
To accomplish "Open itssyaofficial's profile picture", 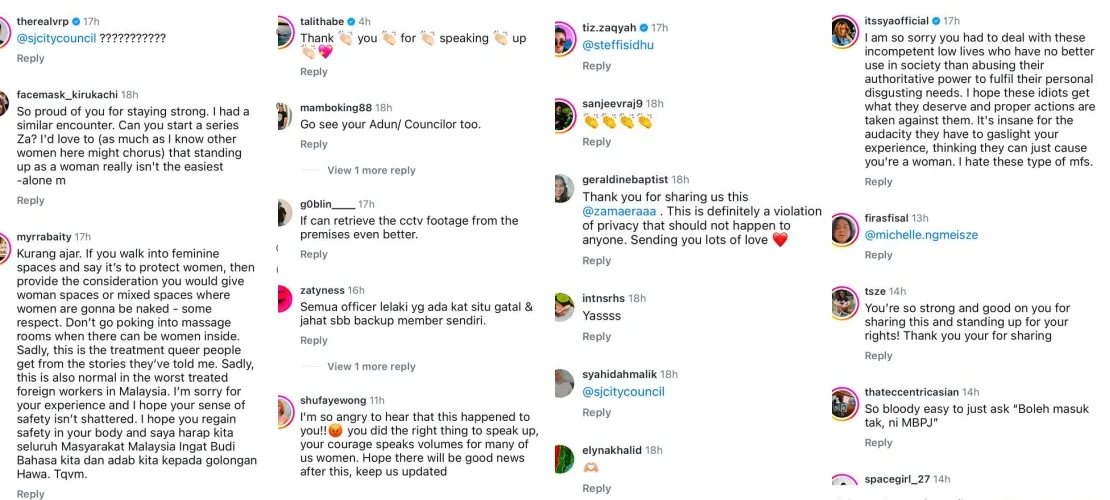I will 845,32.
